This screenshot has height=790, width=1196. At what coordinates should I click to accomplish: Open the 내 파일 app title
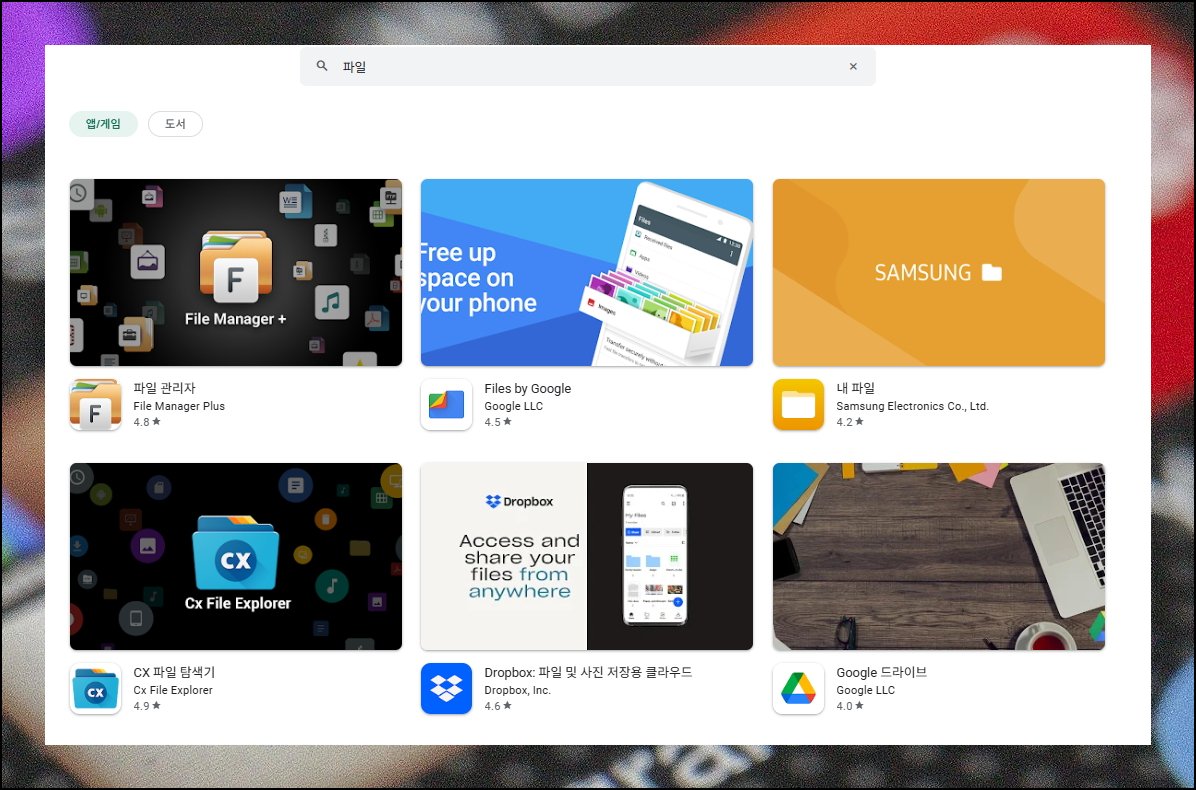tap(855, 388)
